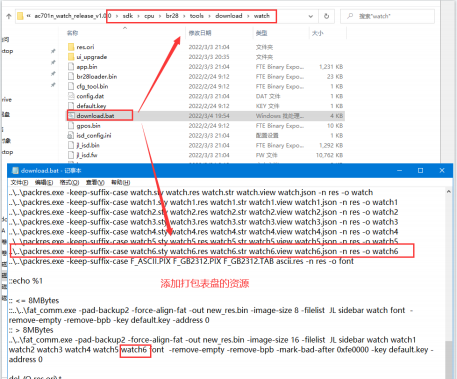Select the isd_config.ini file icon

click(x=71, y=135)
